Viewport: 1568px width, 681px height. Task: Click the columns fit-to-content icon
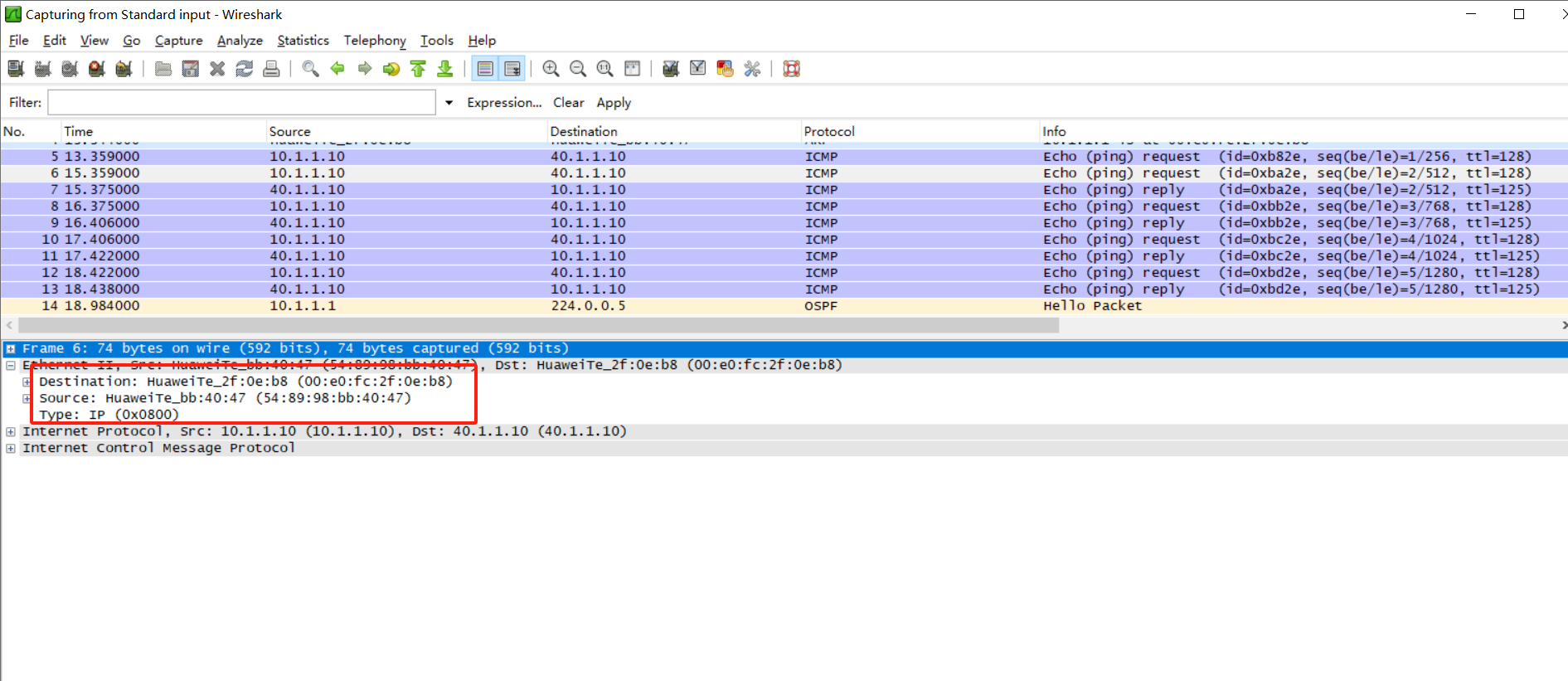pyautogui.click(x=632, y=69)
